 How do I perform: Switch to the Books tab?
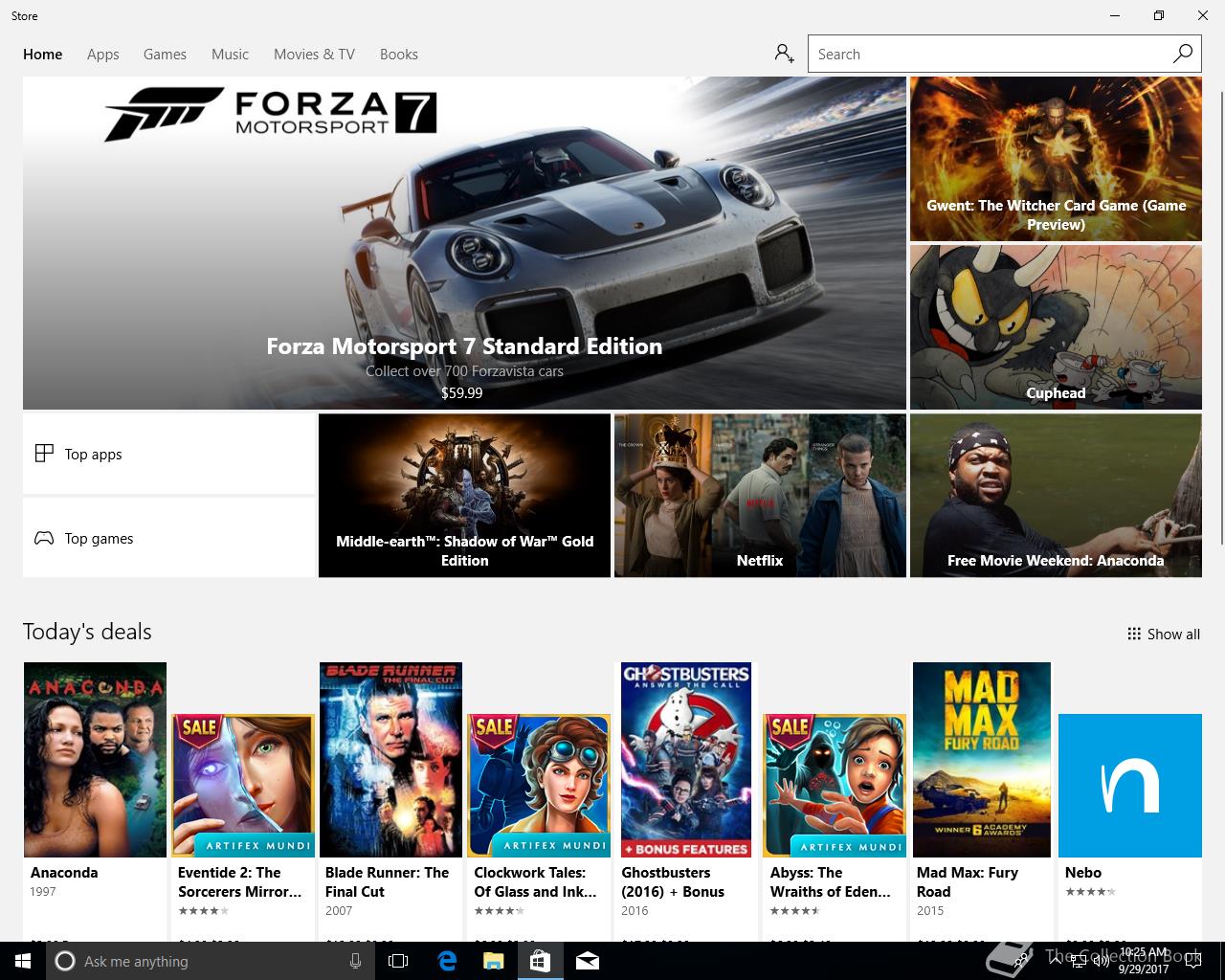pos(399,55)
